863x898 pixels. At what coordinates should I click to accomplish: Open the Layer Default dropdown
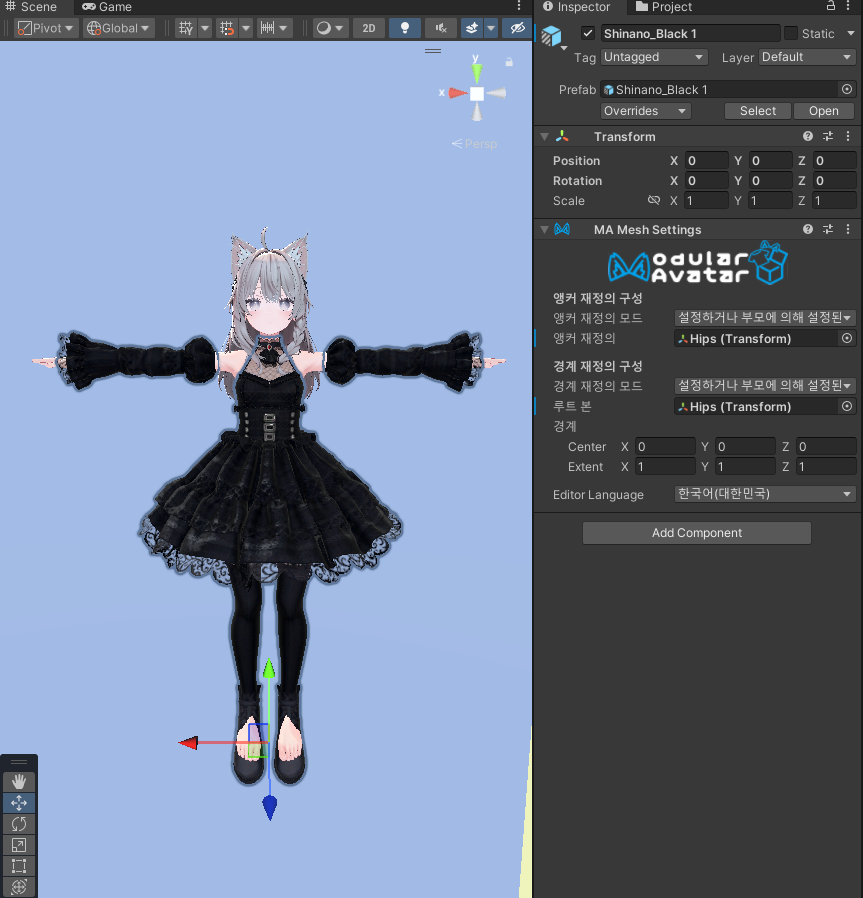(807, 57)
